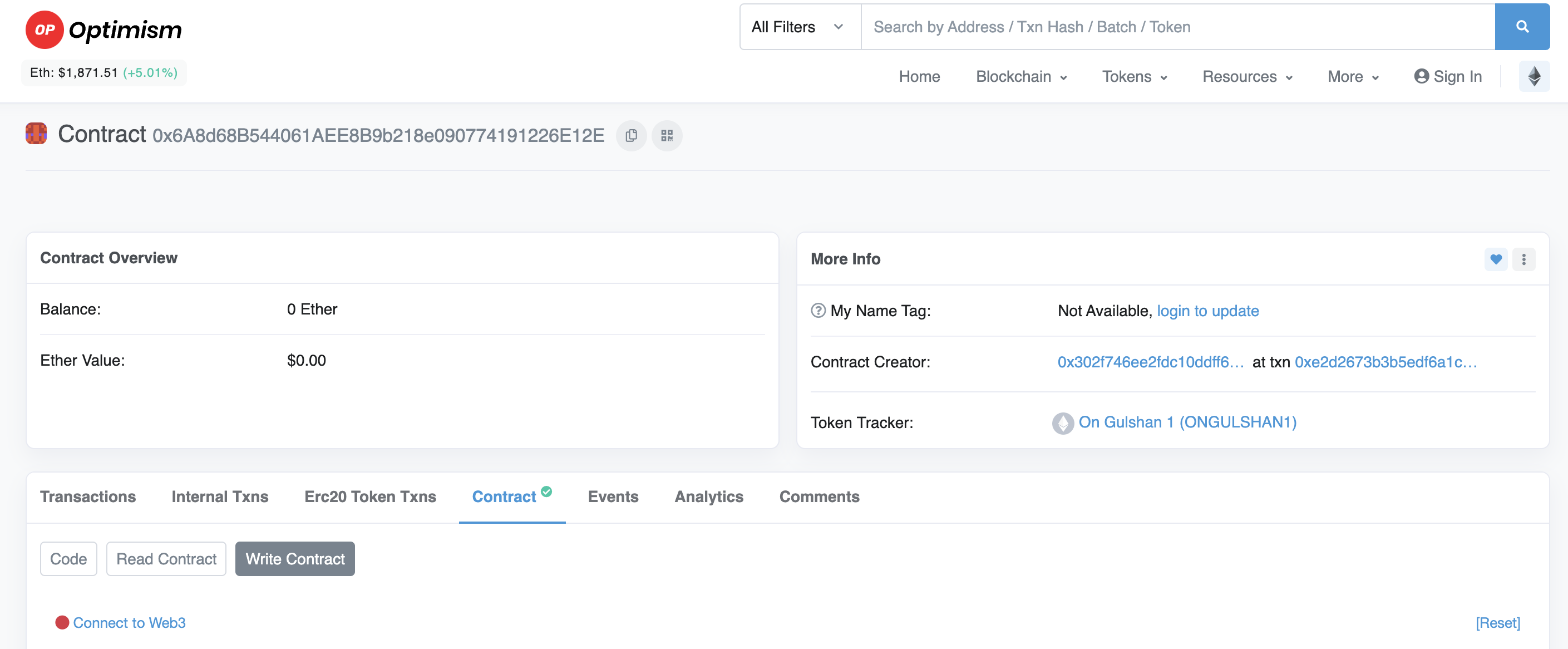Open the Events tab

[x=613, y=497]
